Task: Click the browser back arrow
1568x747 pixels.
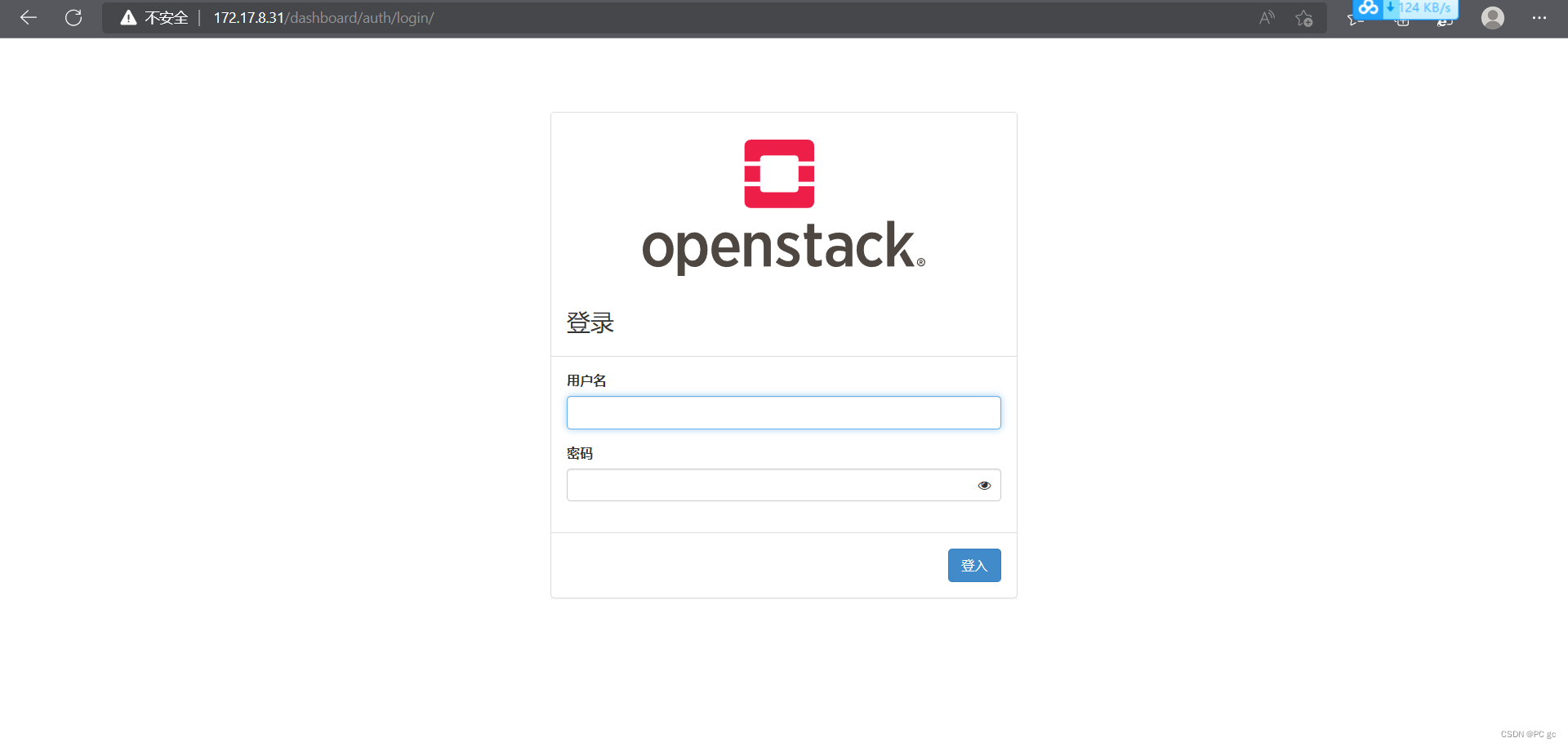Action: 28,17
